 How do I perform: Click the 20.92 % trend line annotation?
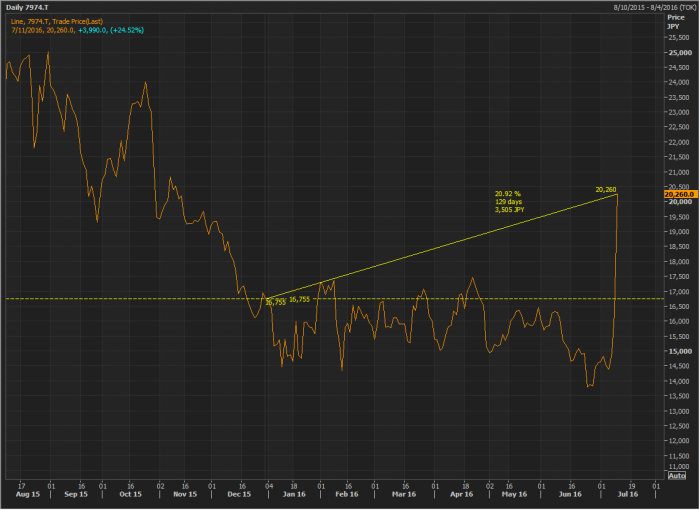(x=508, y=193)
